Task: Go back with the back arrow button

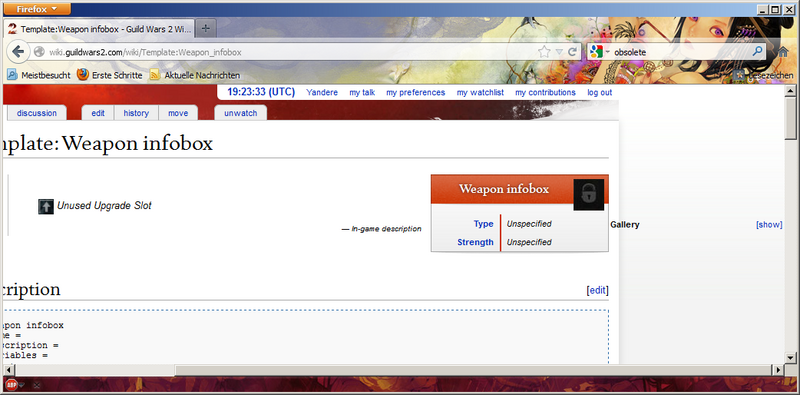Action: [18, 52]
